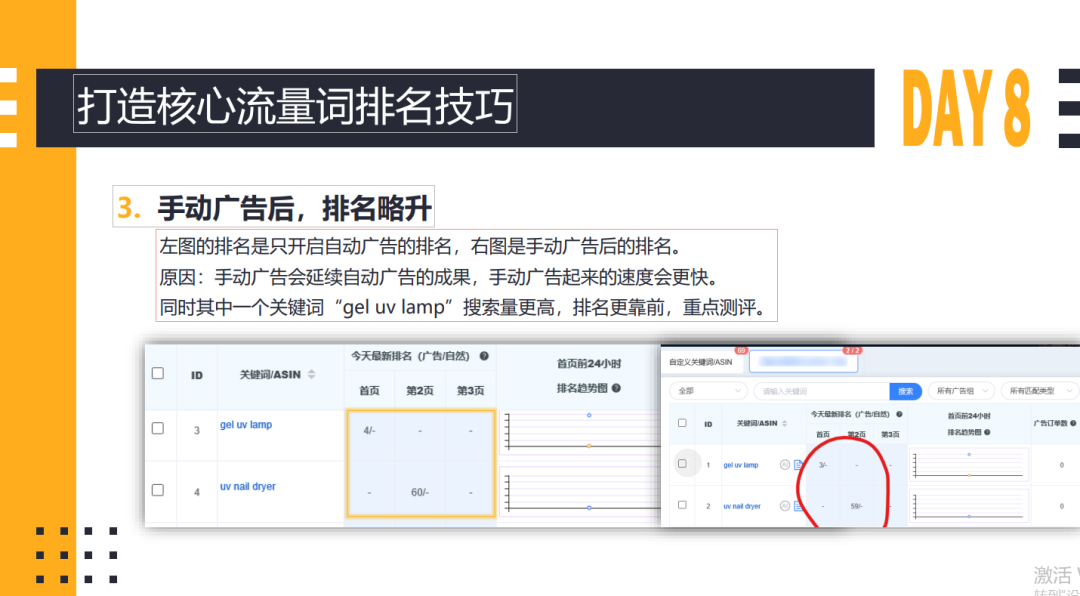This screenshot has width=1080, height=596.
Task: Open the 全部 filter dropdown
Action: pos(707,392)
